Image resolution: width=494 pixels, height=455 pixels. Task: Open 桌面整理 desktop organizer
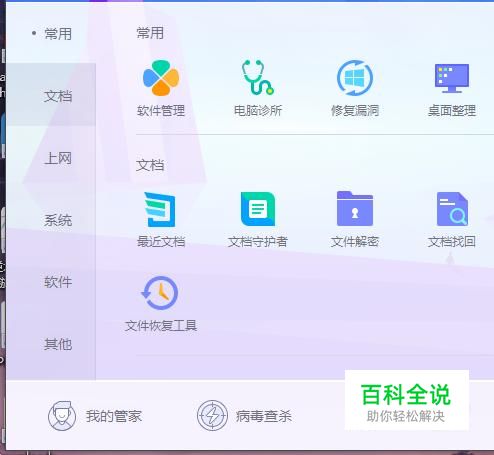452,79
